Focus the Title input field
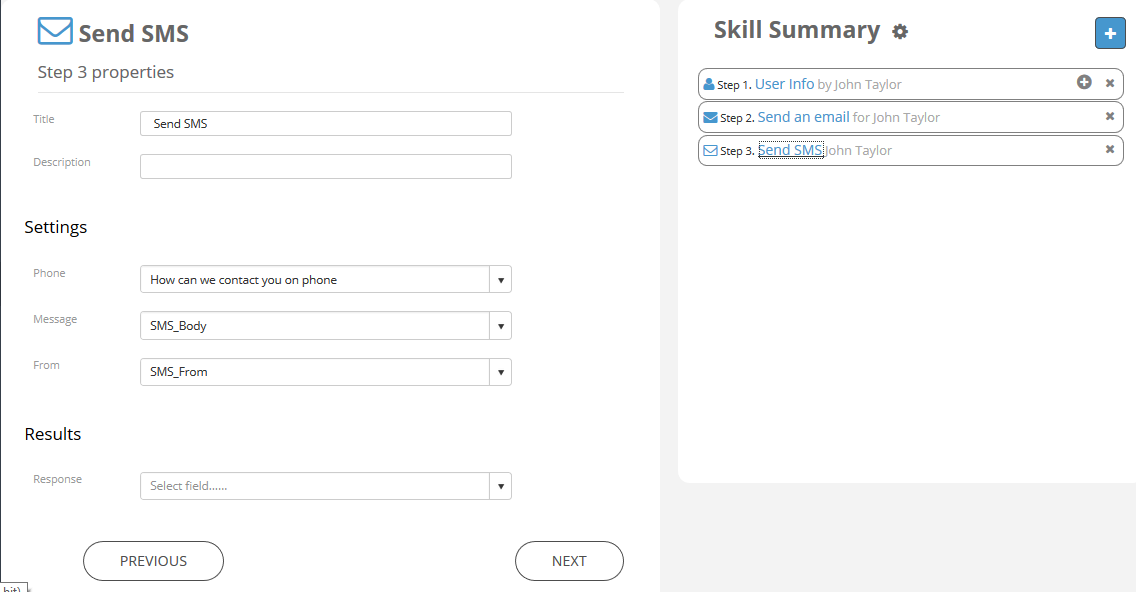The height and width of the screenshot is (592, 1136). (x=326, y=124)
